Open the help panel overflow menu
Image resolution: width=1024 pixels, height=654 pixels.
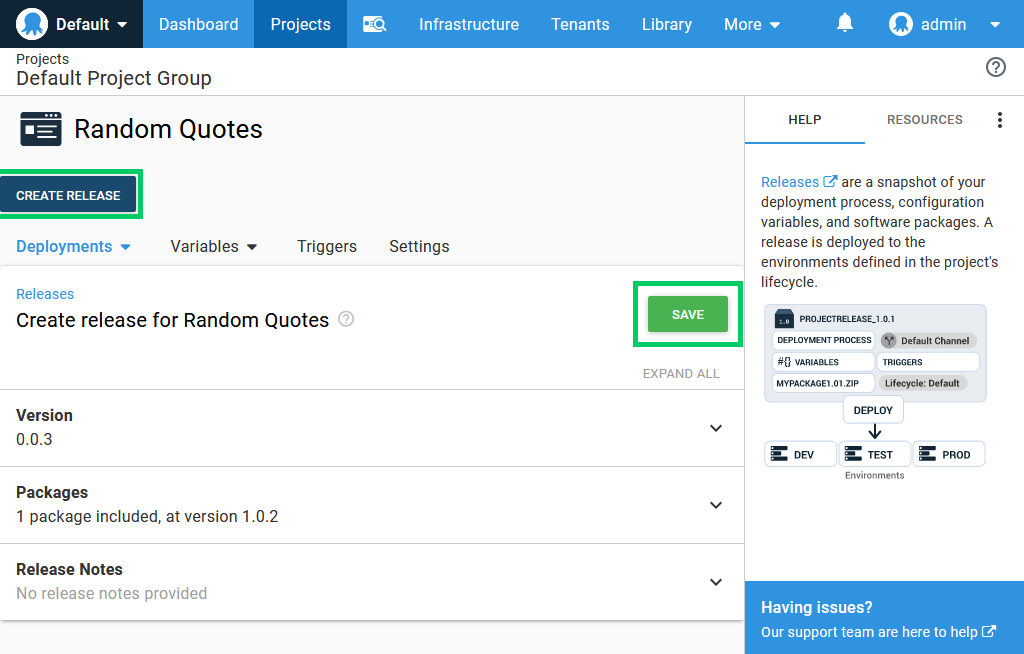pyautogui.click(x=999, y=120)
